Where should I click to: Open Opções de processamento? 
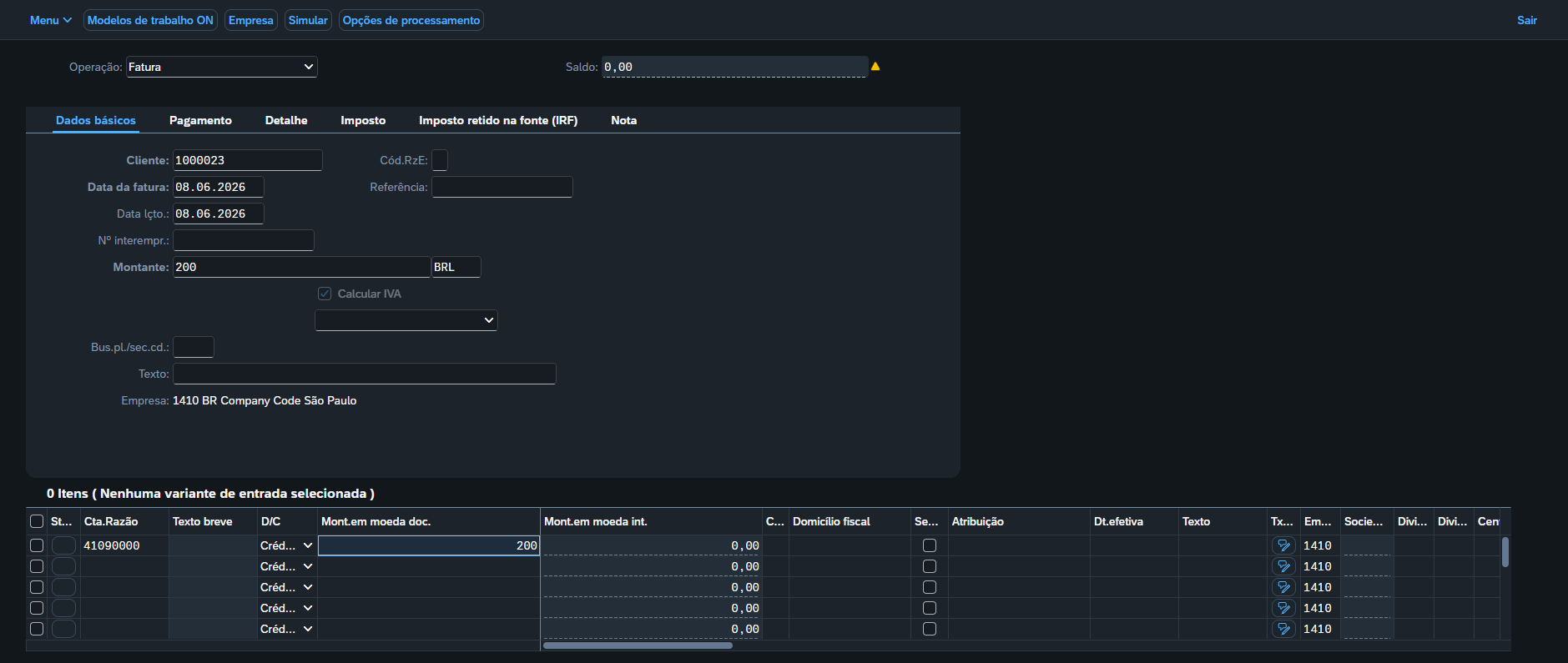[x=411, y=20]
